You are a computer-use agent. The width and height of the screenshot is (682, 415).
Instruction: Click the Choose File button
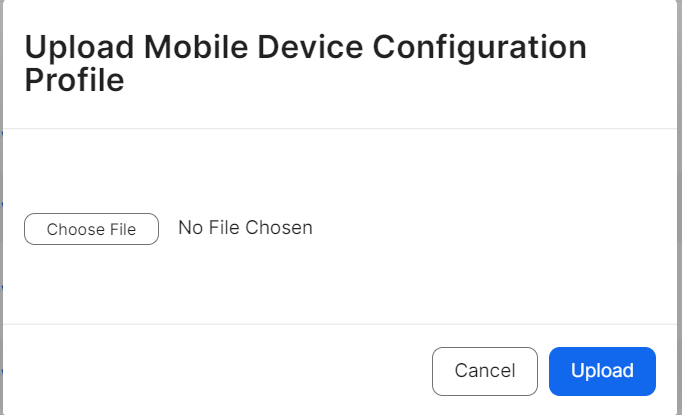[x=91, y=229]
